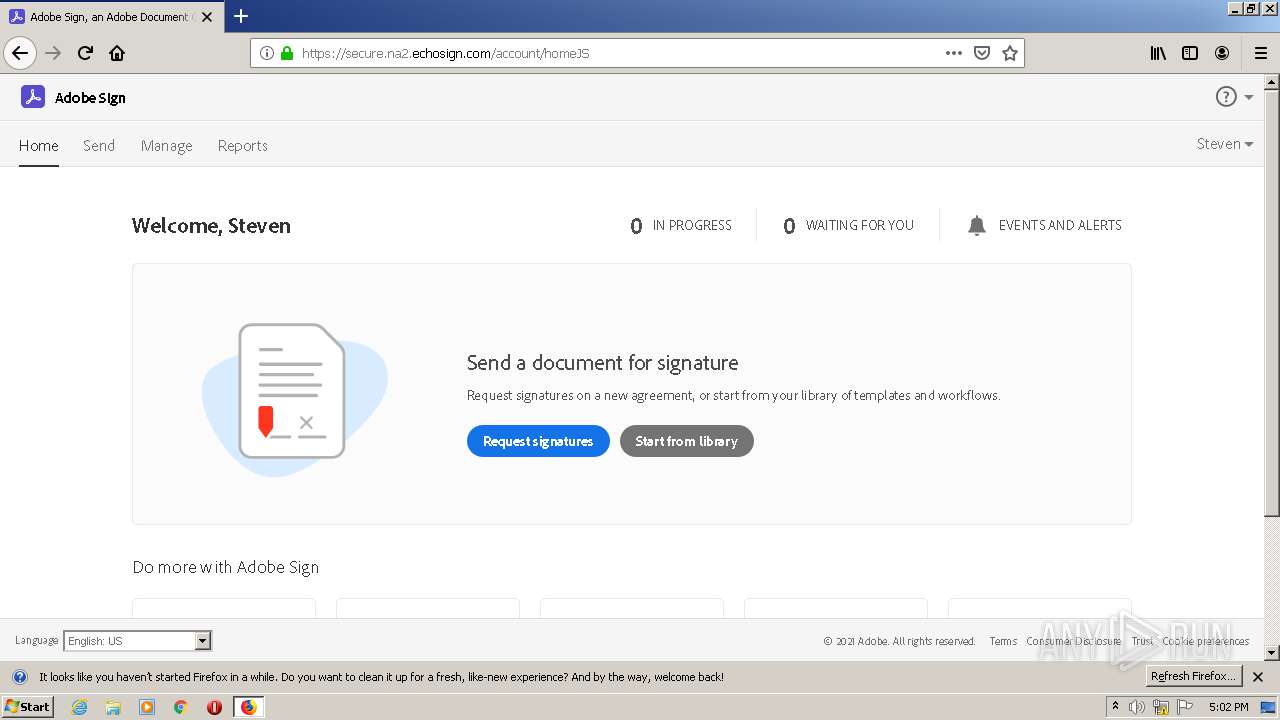The image size is (1280, 720).
Task: Go to the Manage tab
Action: pos(166,146)
